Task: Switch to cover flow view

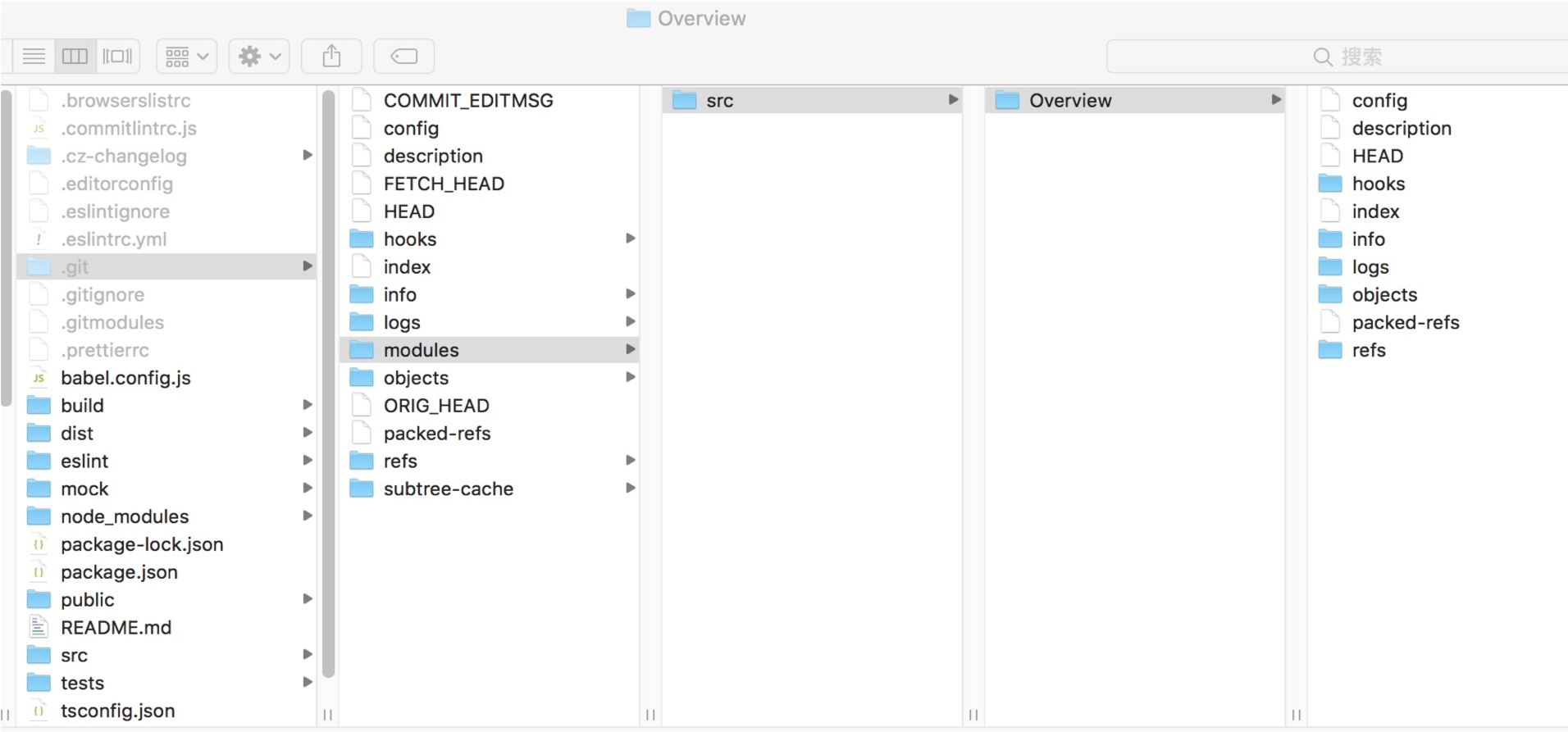Action: tap(117, 57)
